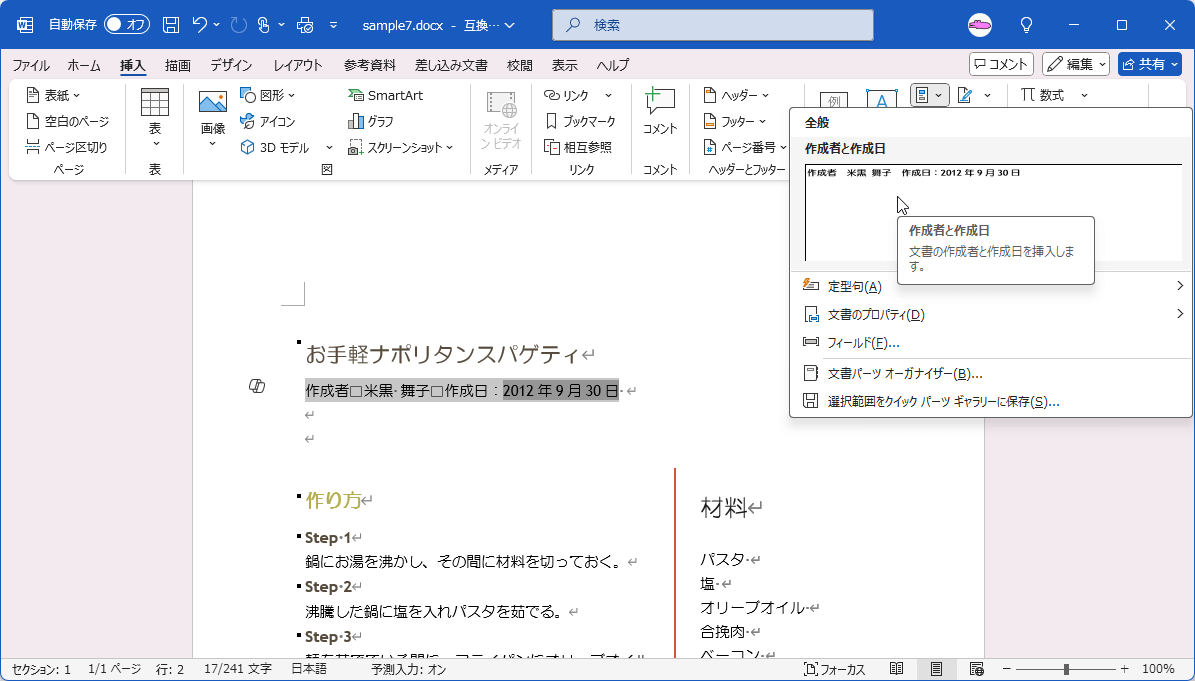Open the Footer (フッター) dropdown

[x=735, y=121]
